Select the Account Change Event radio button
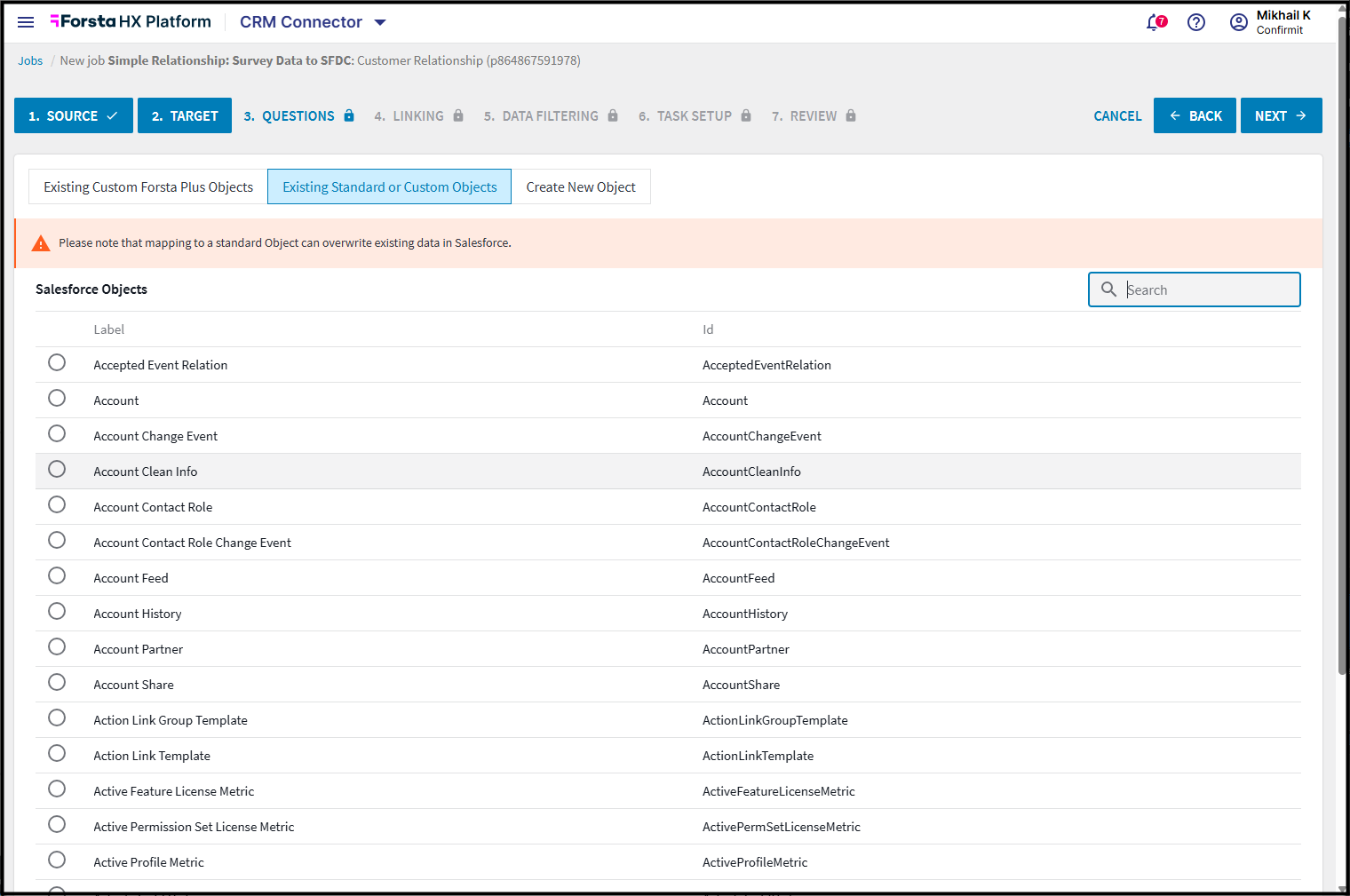 click(57, 433)
